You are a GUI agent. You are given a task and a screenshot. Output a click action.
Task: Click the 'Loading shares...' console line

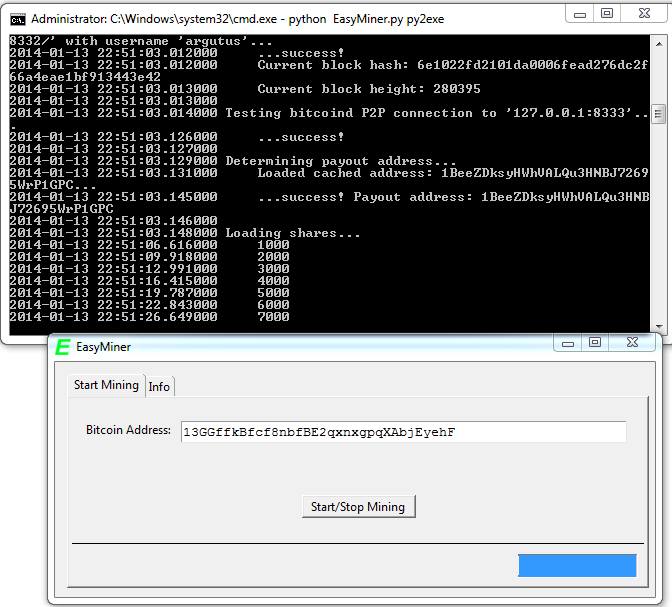[293, 233]
